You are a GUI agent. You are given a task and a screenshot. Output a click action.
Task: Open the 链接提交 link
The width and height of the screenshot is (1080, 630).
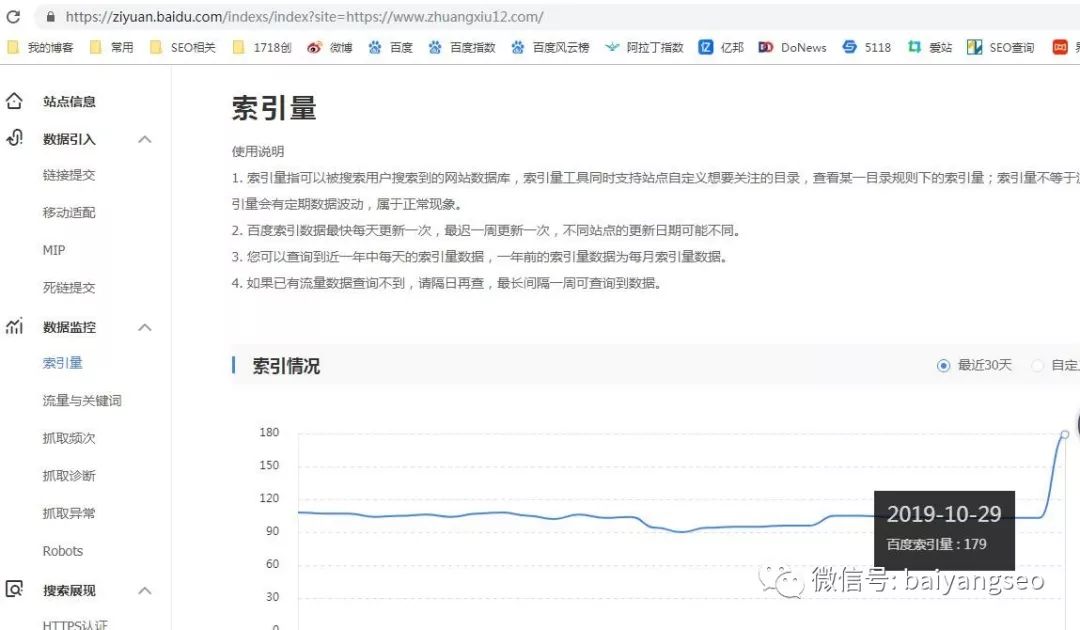(69, 175)
